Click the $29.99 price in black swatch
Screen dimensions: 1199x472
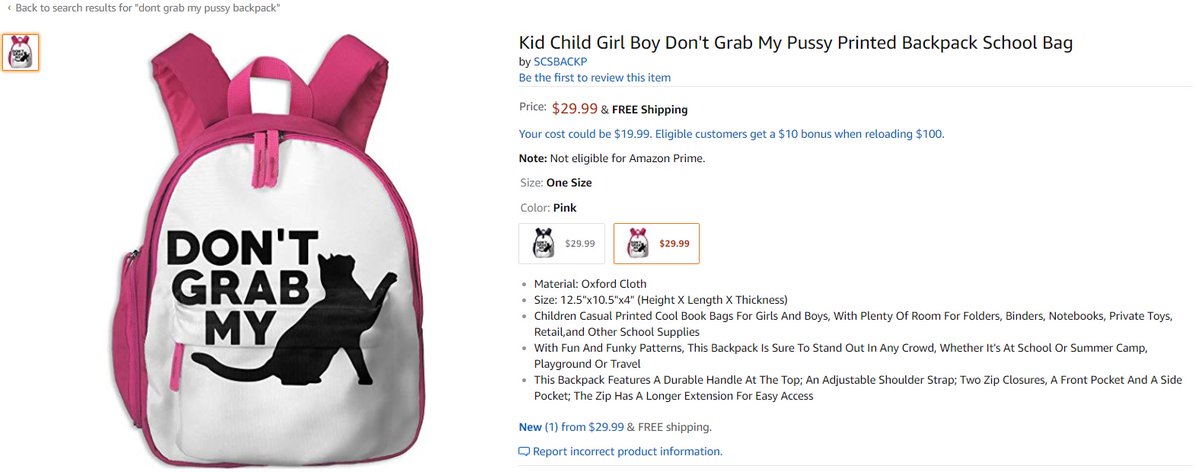(580, 244)
